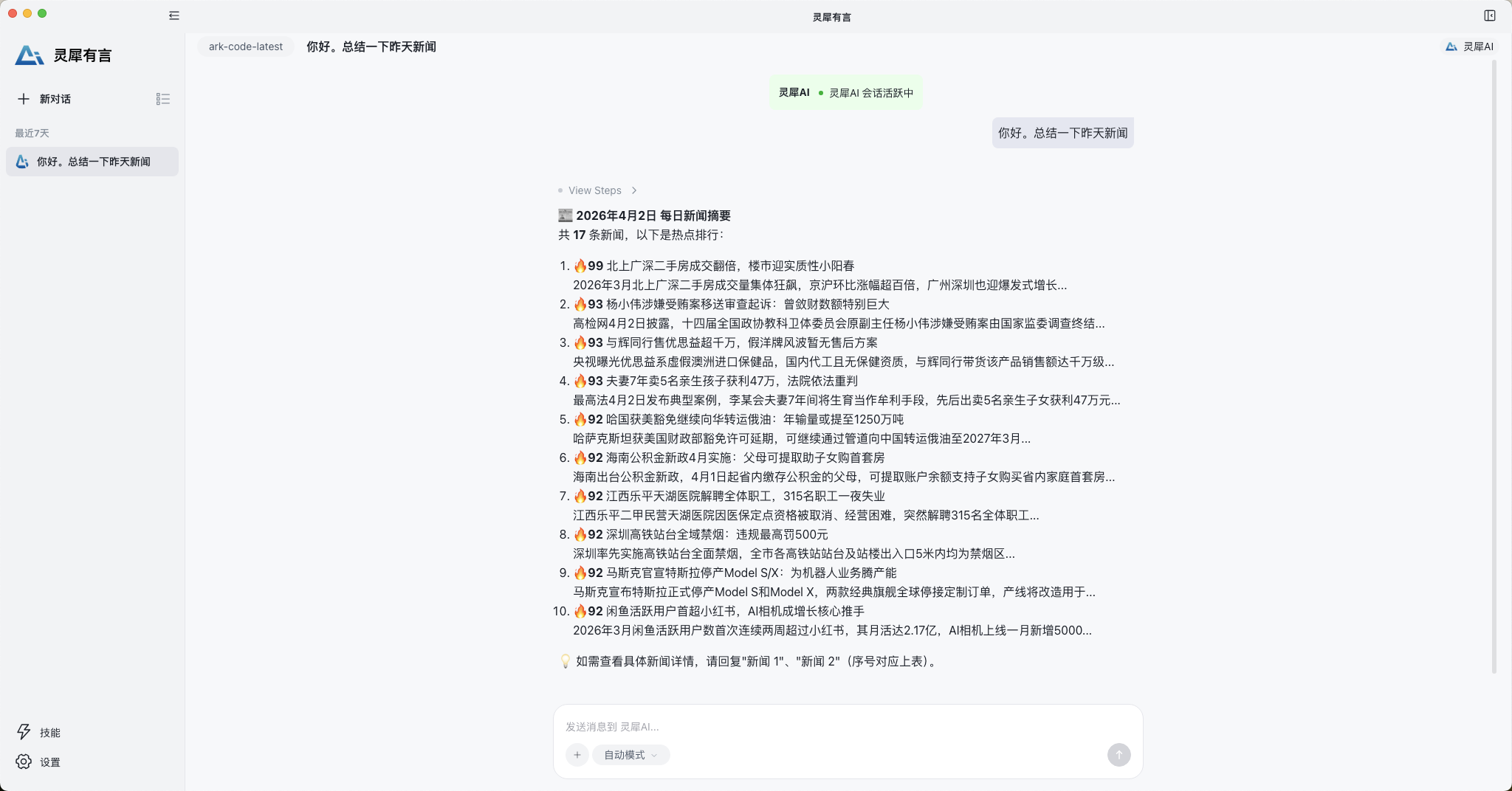Click the 新对话 label

click(55, 99)
